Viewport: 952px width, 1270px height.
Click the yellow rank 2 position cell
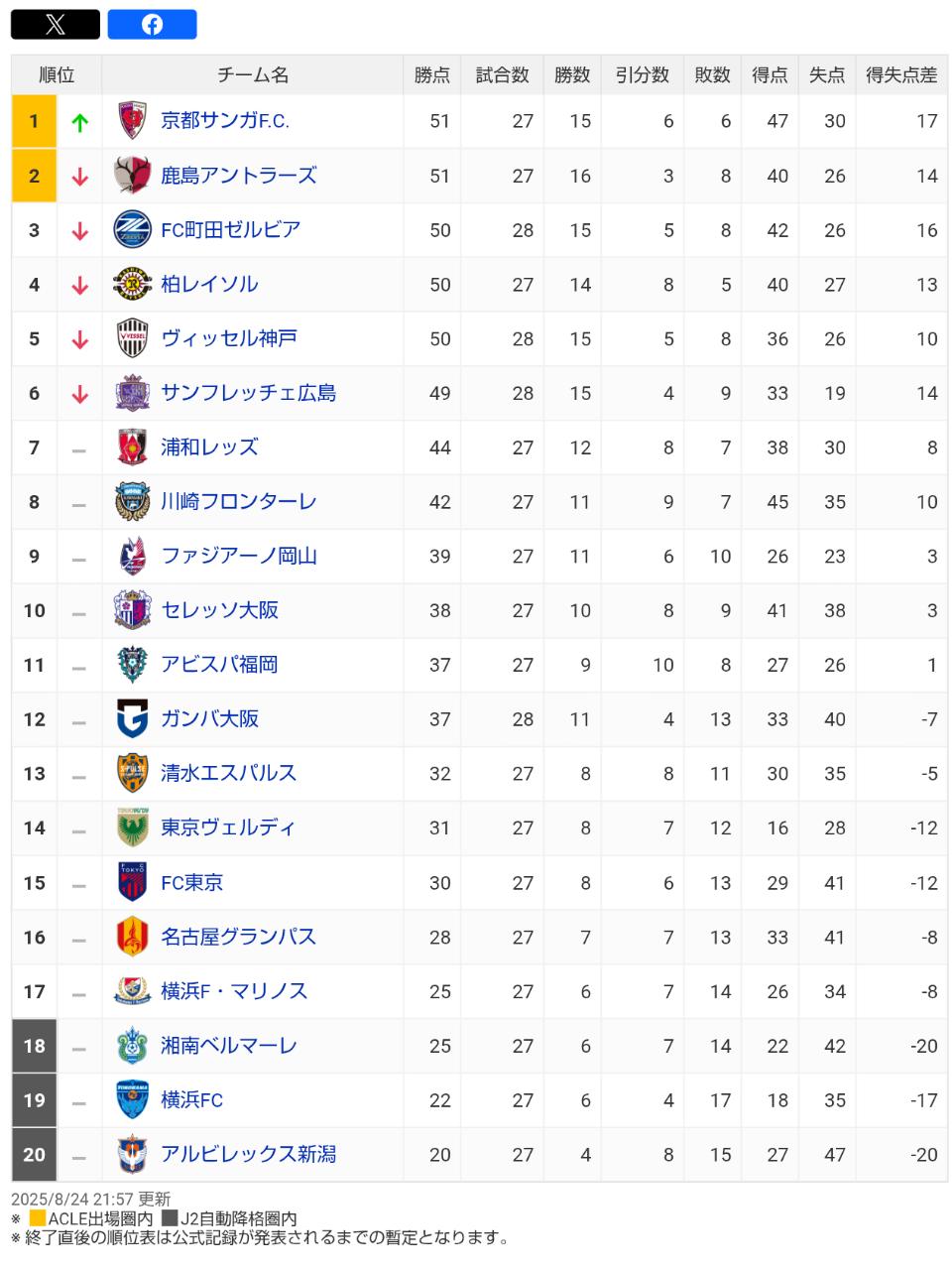pos(35,176)
